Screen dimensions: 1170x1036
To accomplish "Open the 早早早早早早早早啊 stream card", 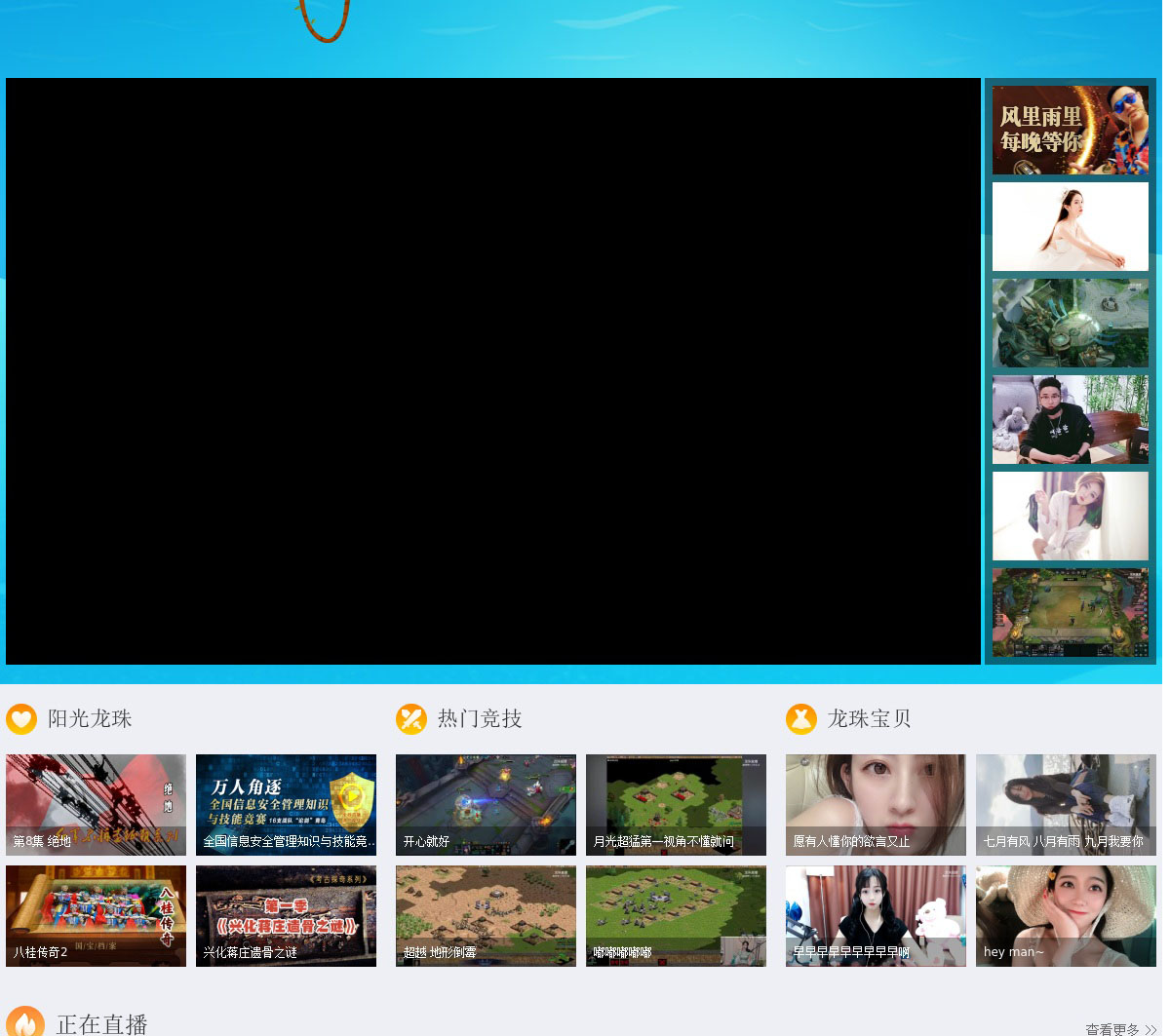I will point(876,916).
